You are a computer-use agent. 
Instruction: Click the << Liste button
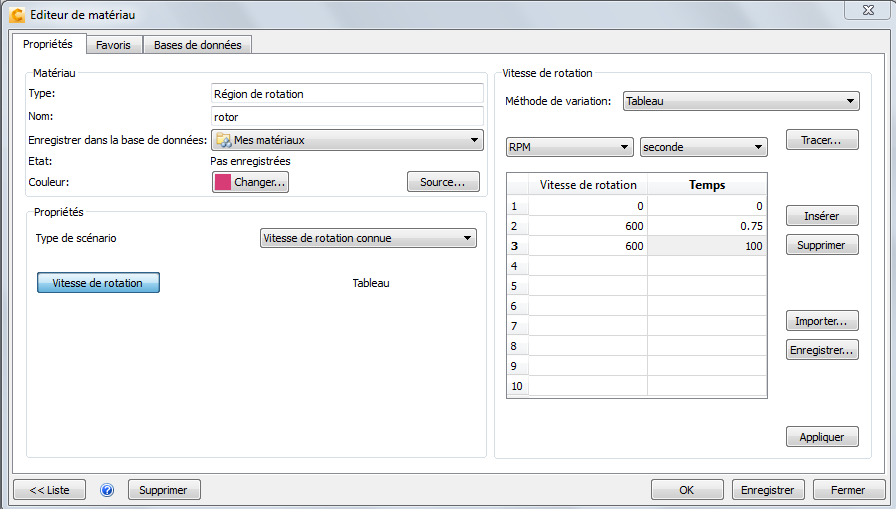coord(50,490)
